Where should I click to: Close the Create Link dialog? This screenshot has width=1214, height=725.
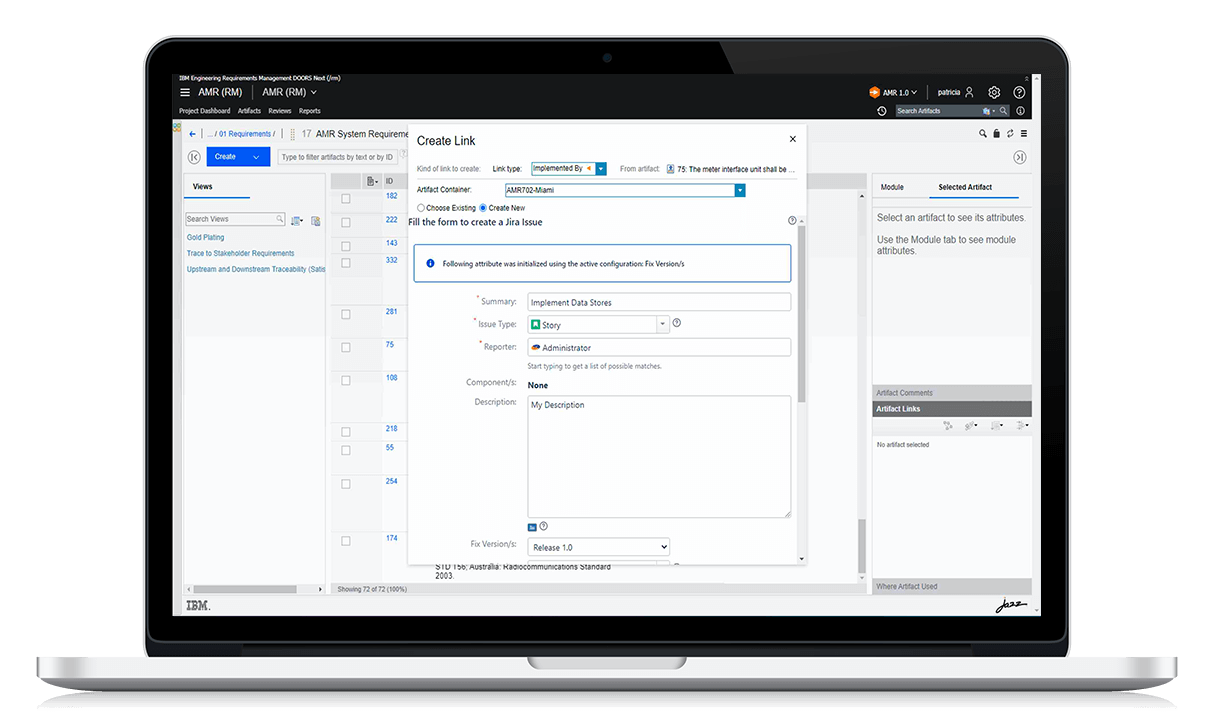click(x=793, y=140)
